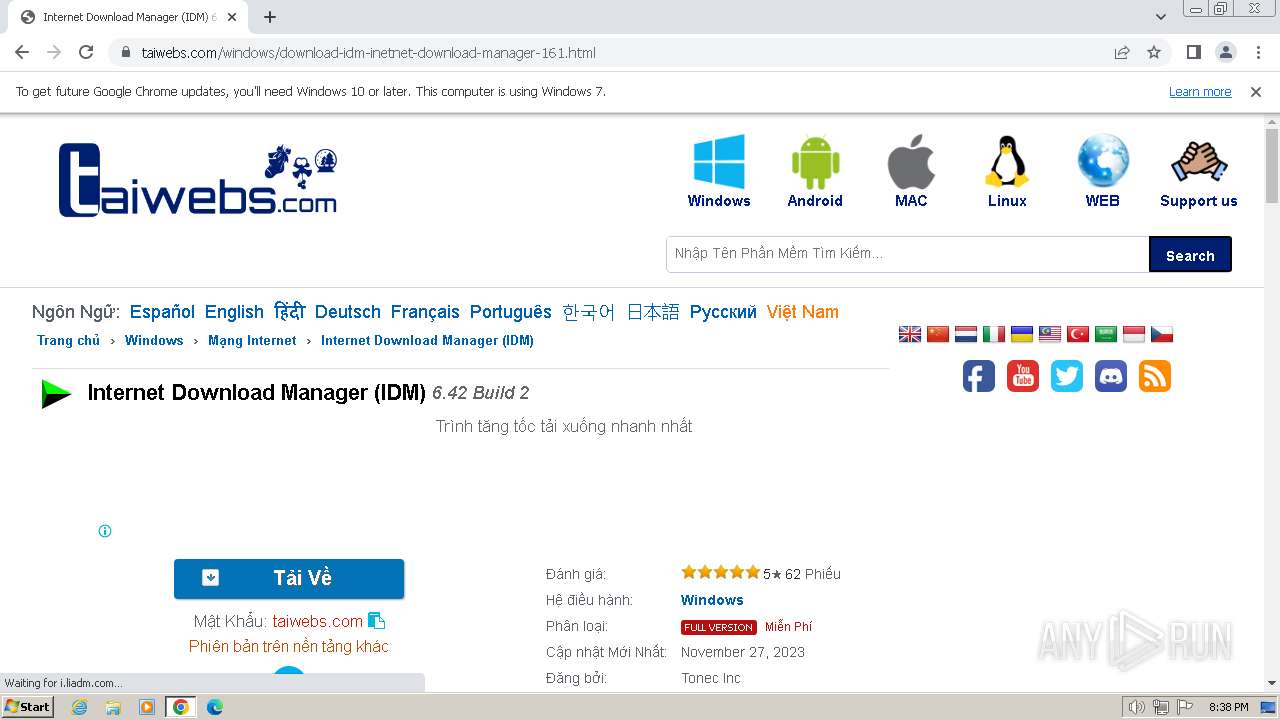1280x720 pixels.
Task: Click the UK flag language icon
Action: coord(910,334)
